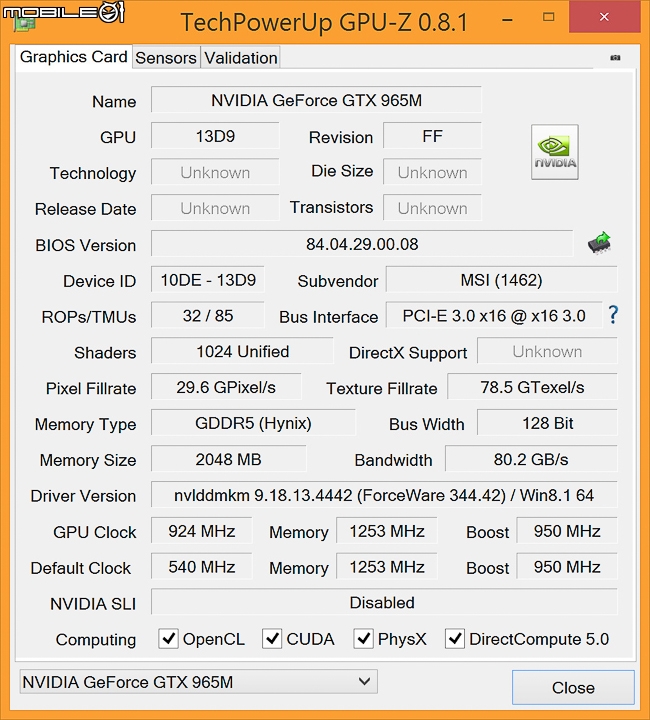
Task: Click the Driver Version field
Action: [384, 495]
